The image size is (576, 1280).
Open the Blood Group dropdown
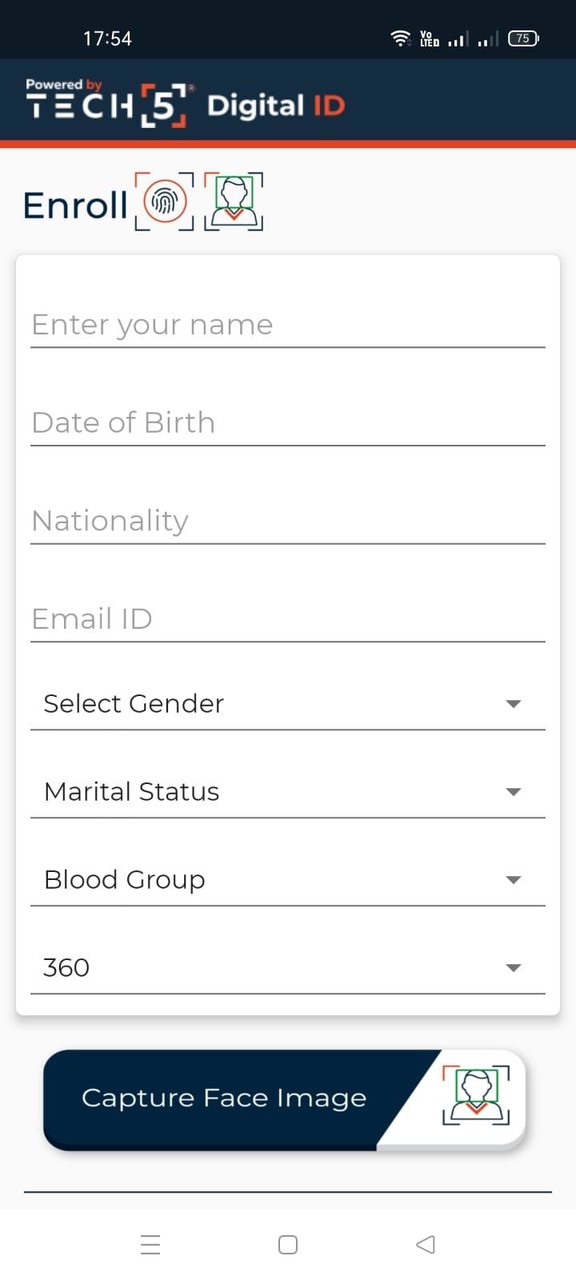pos(287,879)
